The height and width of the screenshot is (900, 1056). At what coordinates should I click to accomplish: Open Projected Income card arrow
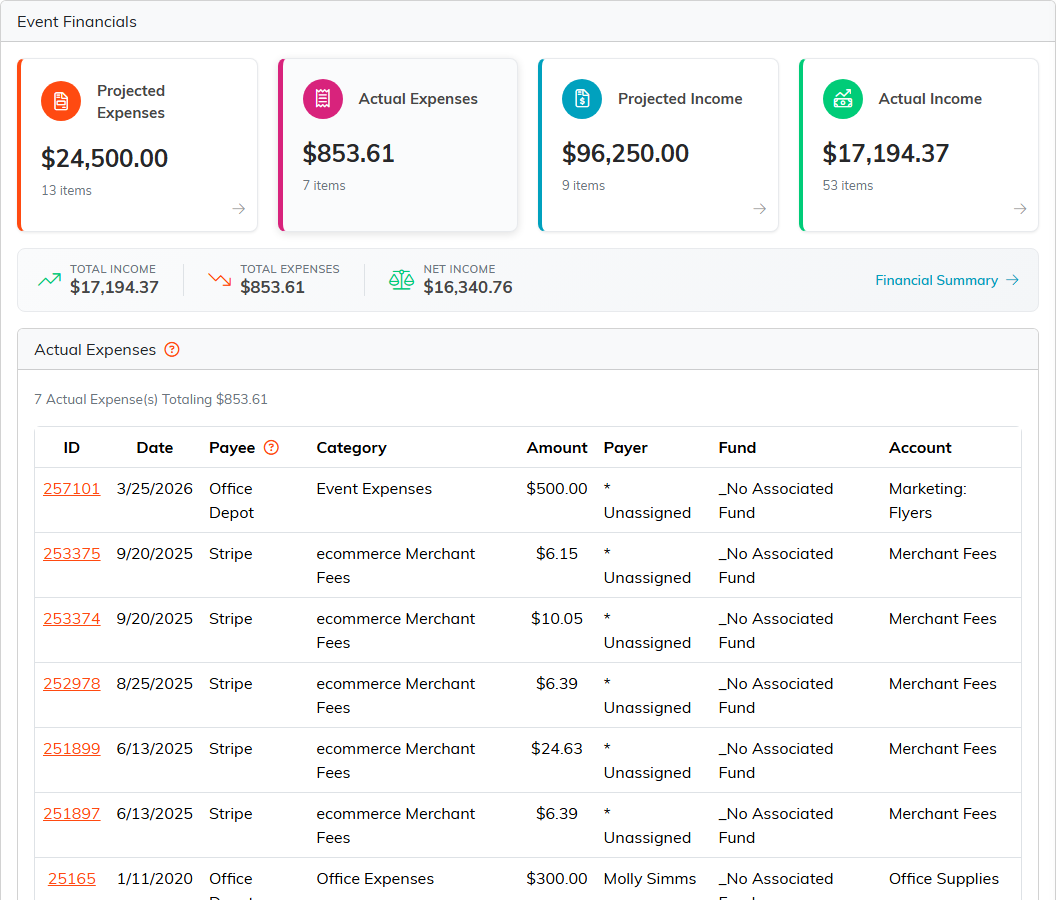click(760, 209)
